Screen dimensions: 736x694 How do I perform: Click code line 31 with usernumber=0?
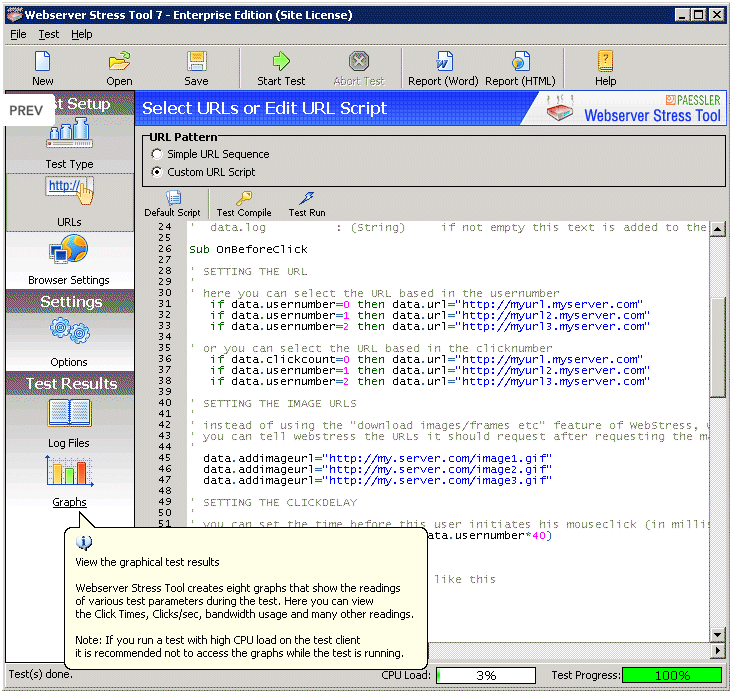426,305
